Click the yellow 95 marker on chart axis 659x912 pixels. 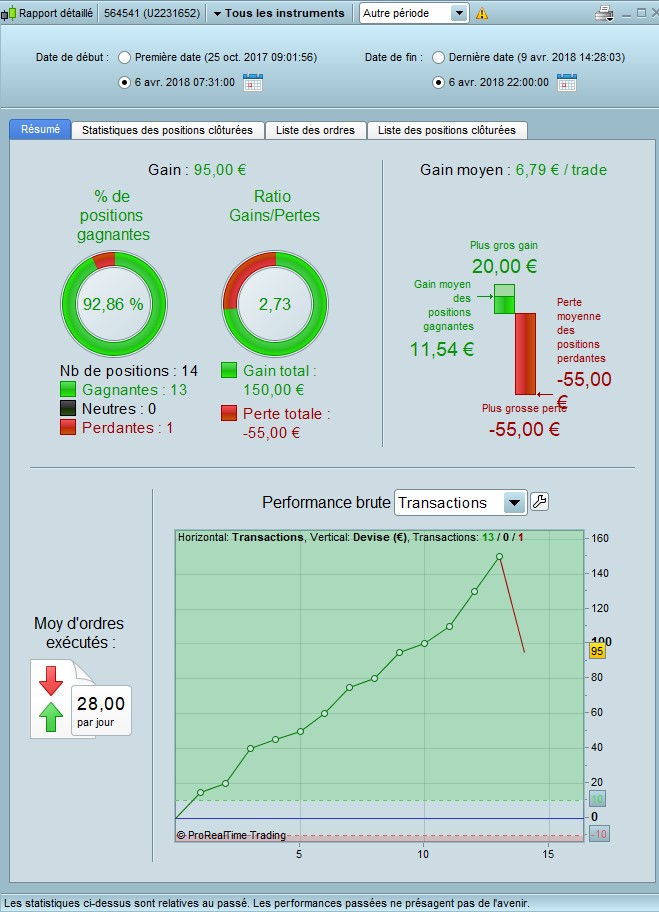pyautogui.click(x=597, y=651)
